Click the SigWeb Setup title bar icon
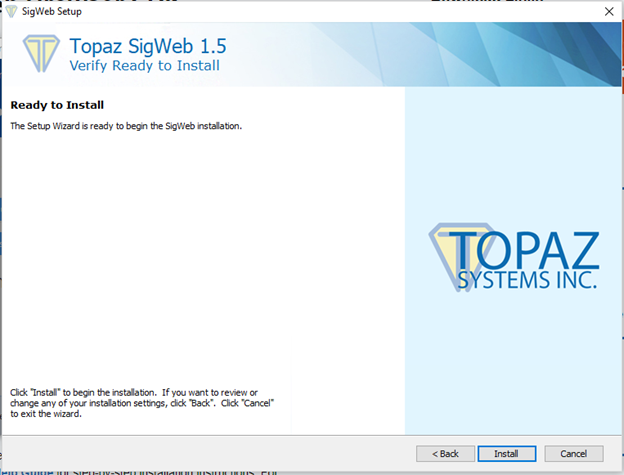The width and height of the screenshot is (624, 475). (x=11, y=11)
